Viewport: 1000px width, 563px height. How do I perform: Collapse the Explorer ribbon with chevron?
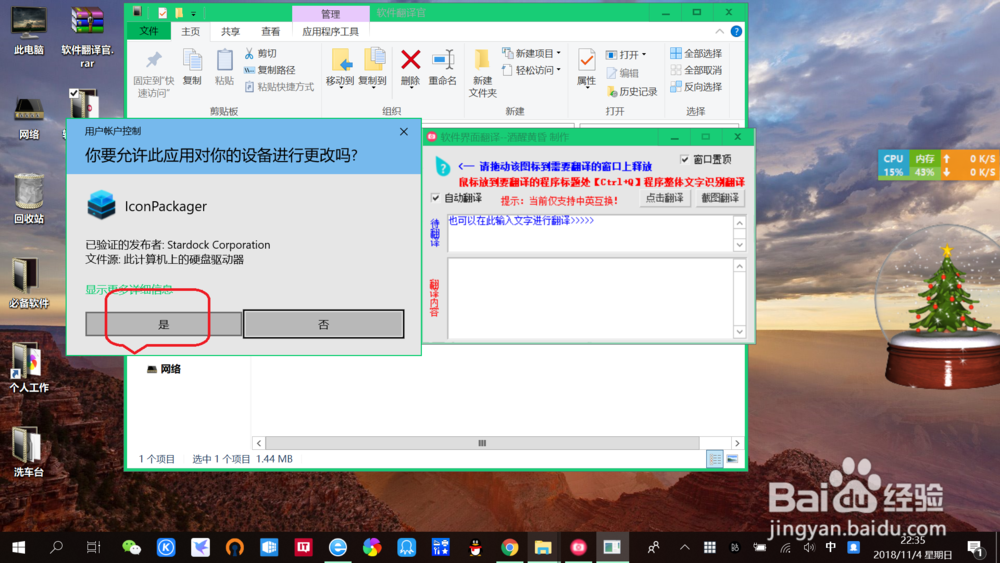coord(719,31)
